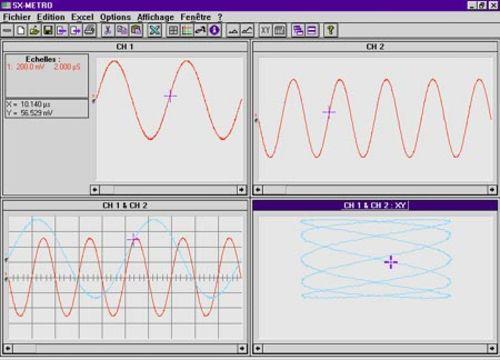Click the crosshair cursor on CH 2 waveform
This screenshot has height=360, width=500.
329,112
